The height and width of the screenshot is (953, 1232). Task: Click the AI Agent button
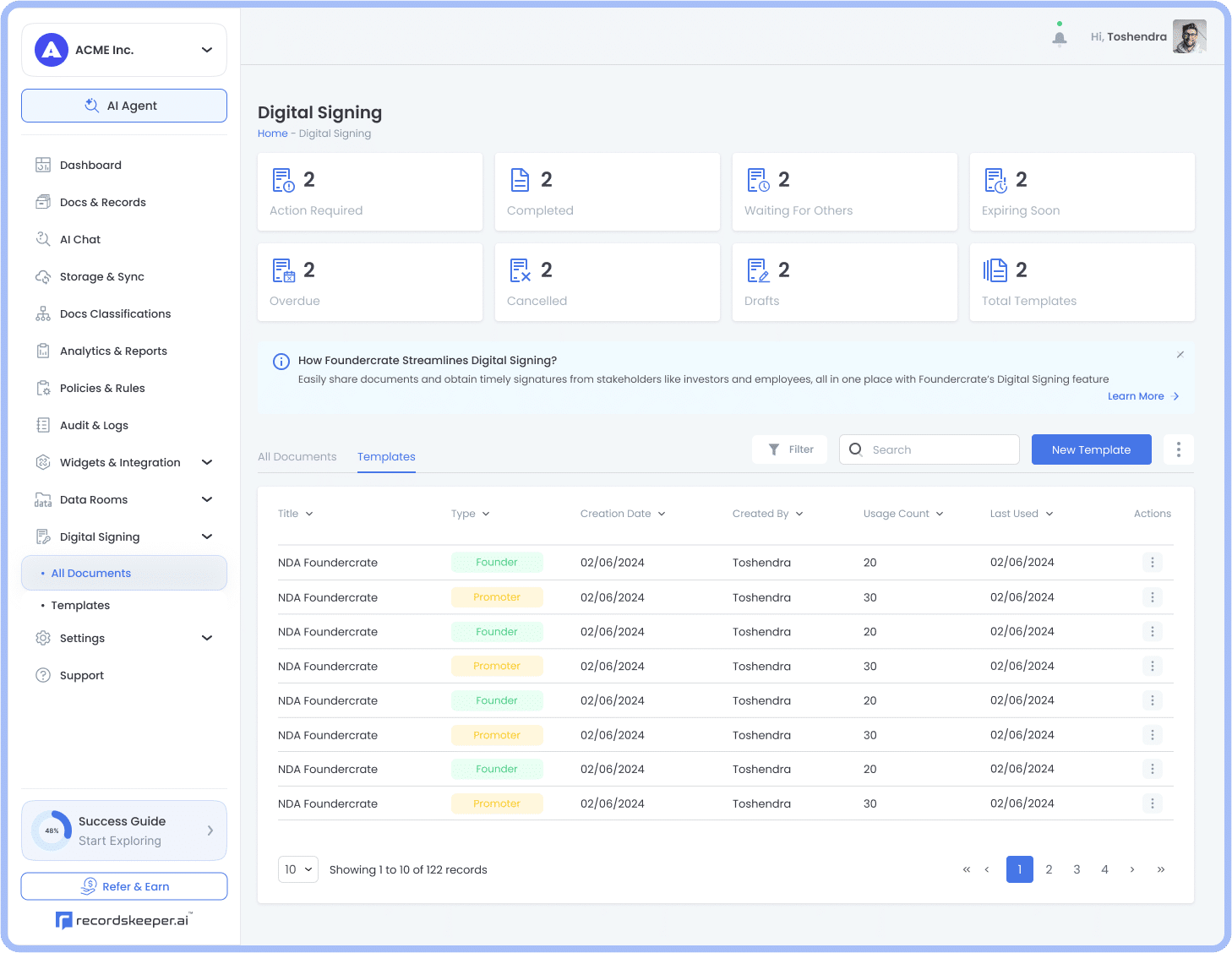pos(124,106)
